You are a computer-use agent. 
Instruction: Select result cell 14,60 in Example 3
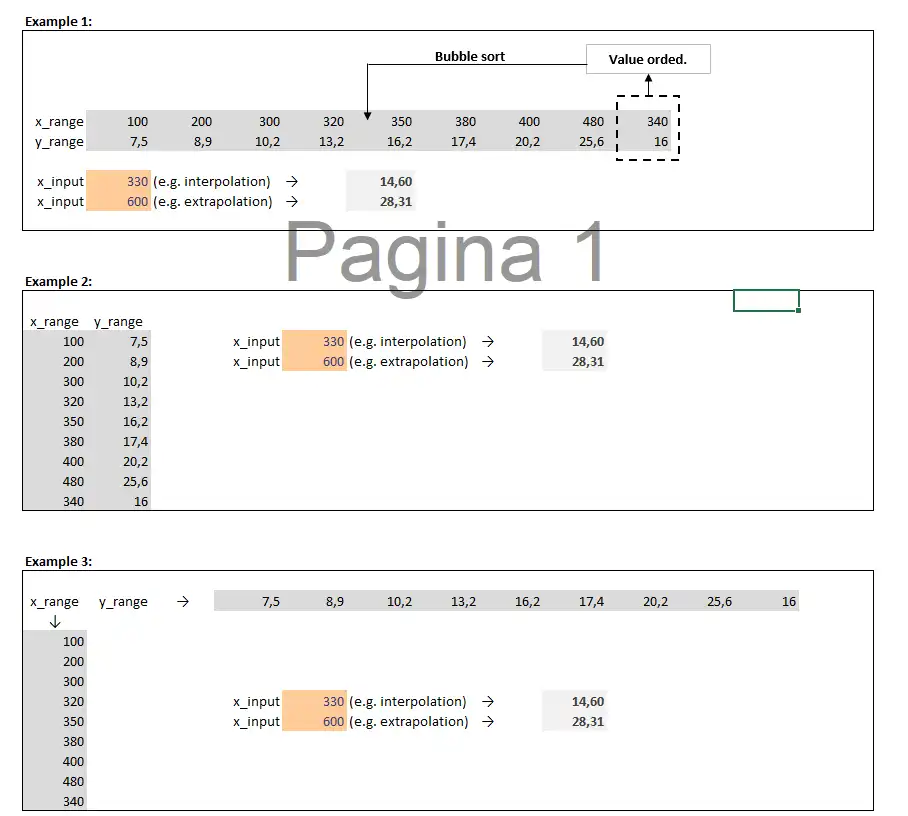pyautogui.click(x=574, y=701)
